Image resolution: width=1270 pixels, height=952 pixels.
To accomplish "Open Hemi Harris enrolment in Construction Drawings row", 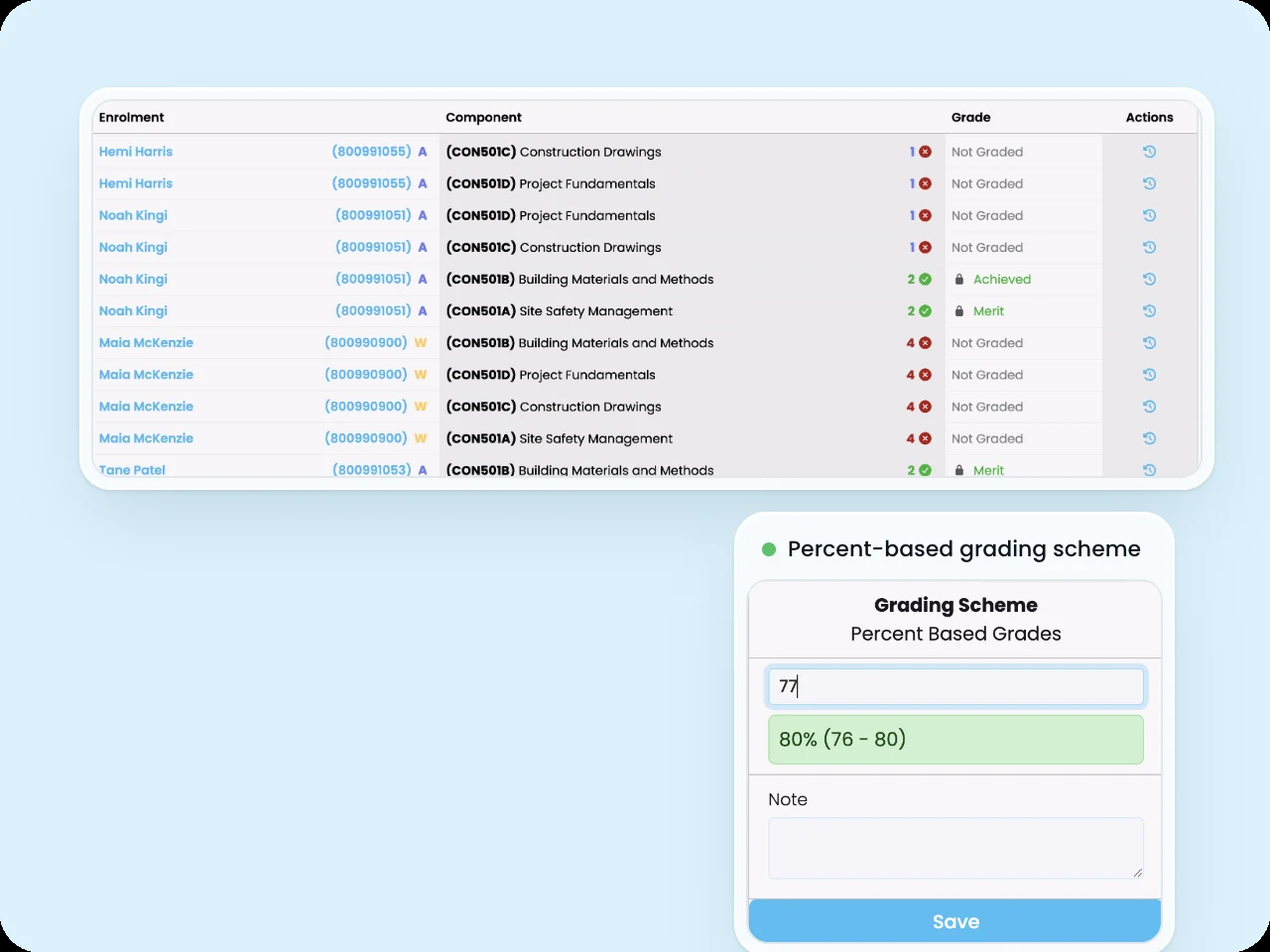I will click(136, 152).
